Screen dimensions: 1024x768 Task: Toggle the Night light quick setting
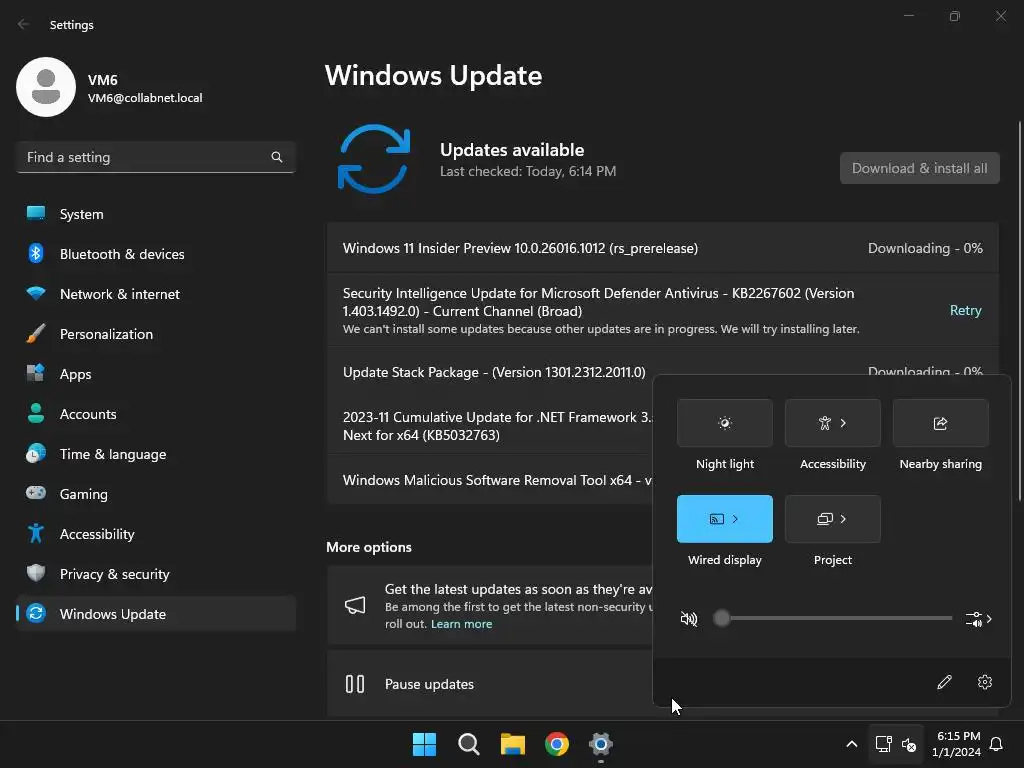(724, 423)
